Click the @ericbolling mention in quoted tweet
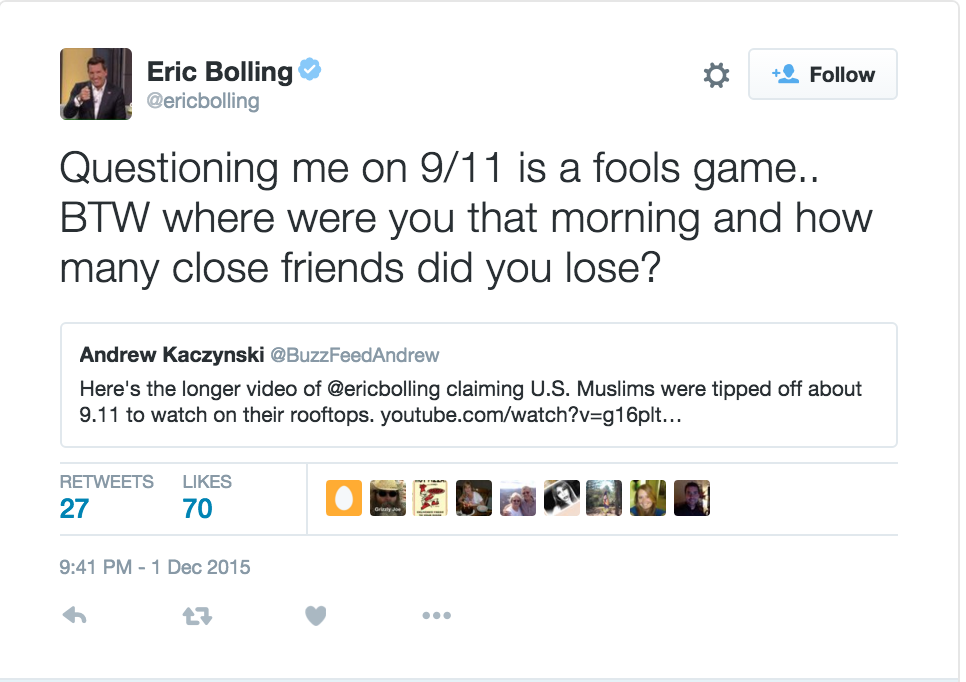 [x=383, y=389]
